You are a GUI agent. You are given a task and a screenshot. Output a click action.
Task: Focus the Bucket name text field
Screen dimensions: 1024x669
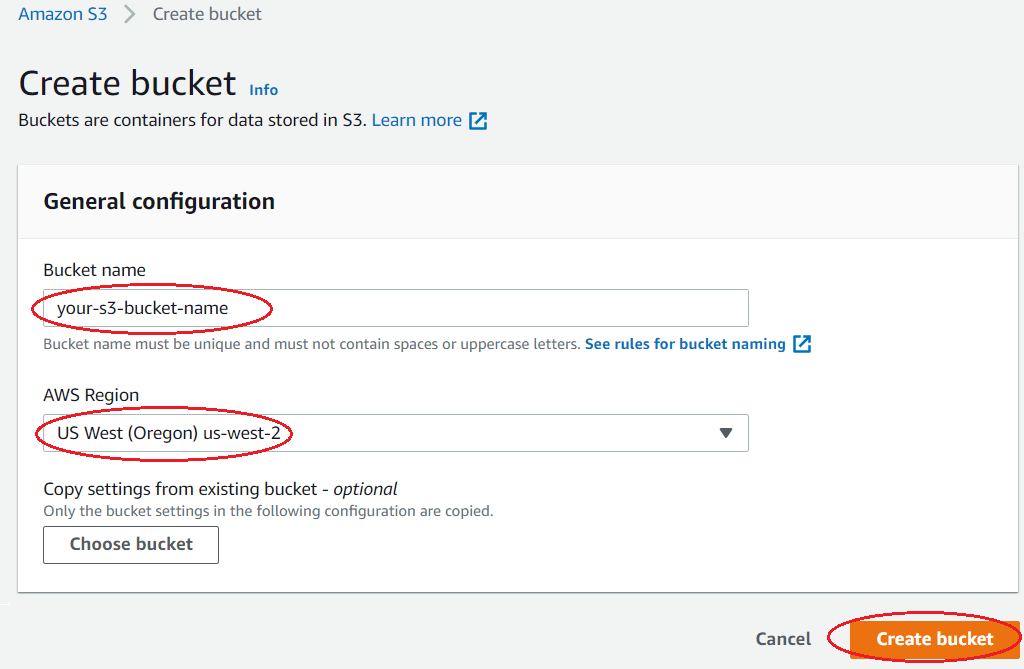[x=395, y=308]
